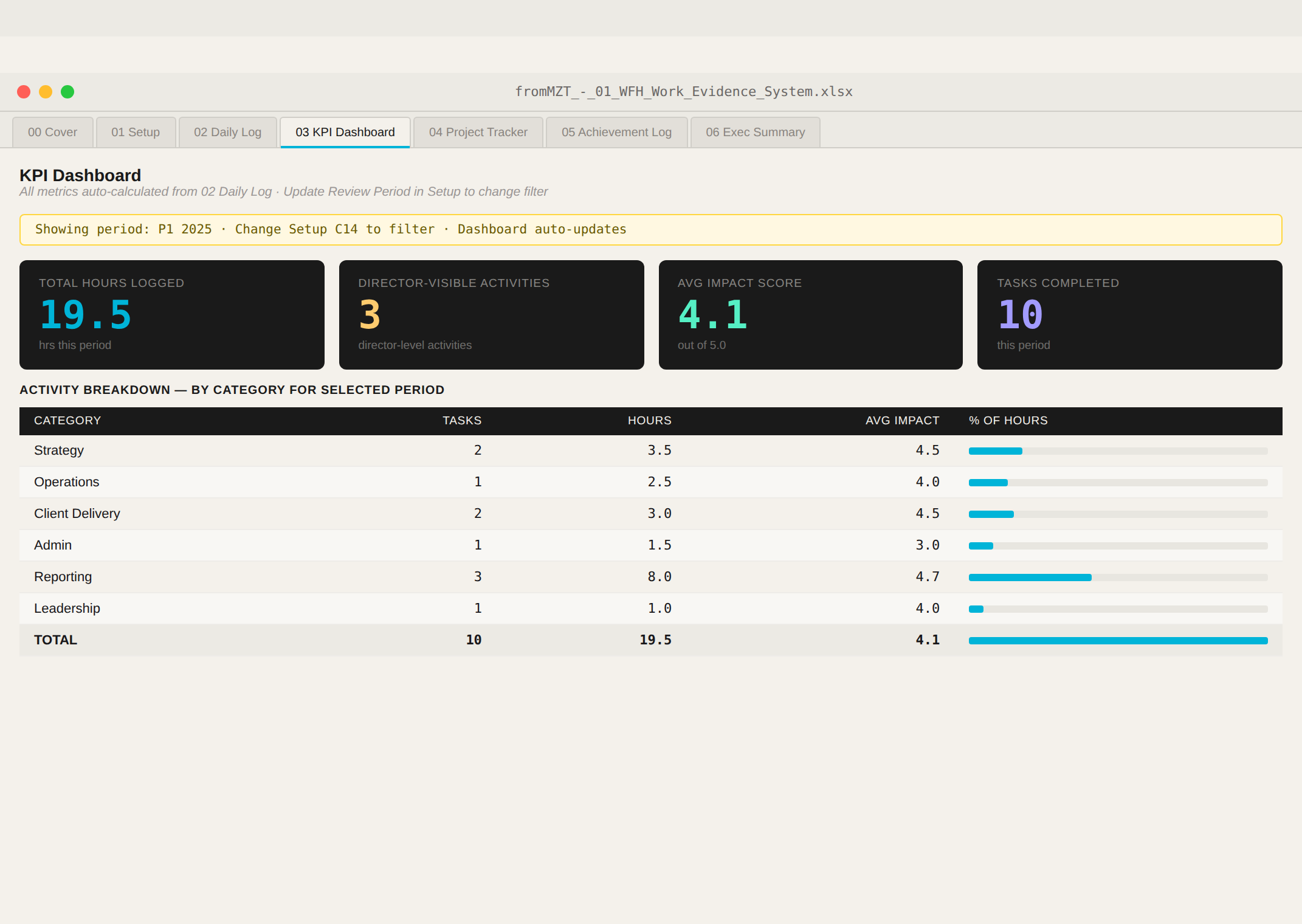The width and height of the screenshot is (1302, 924).
Task: Click the Client Delivery hours value 3.0
Action: (x=660, y=514)
